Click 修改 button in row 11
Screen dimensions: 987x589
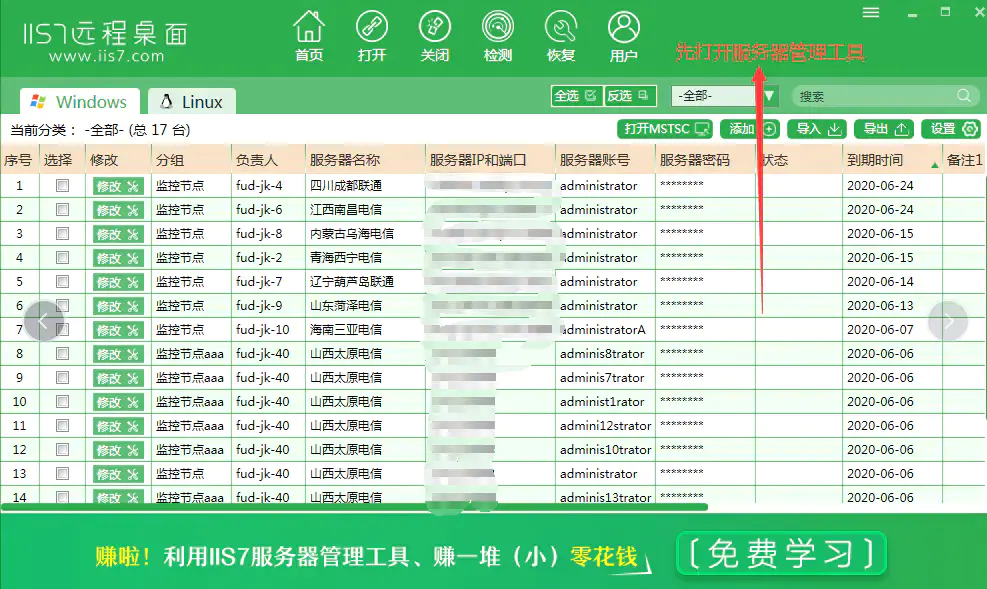(x=118, y=426)
